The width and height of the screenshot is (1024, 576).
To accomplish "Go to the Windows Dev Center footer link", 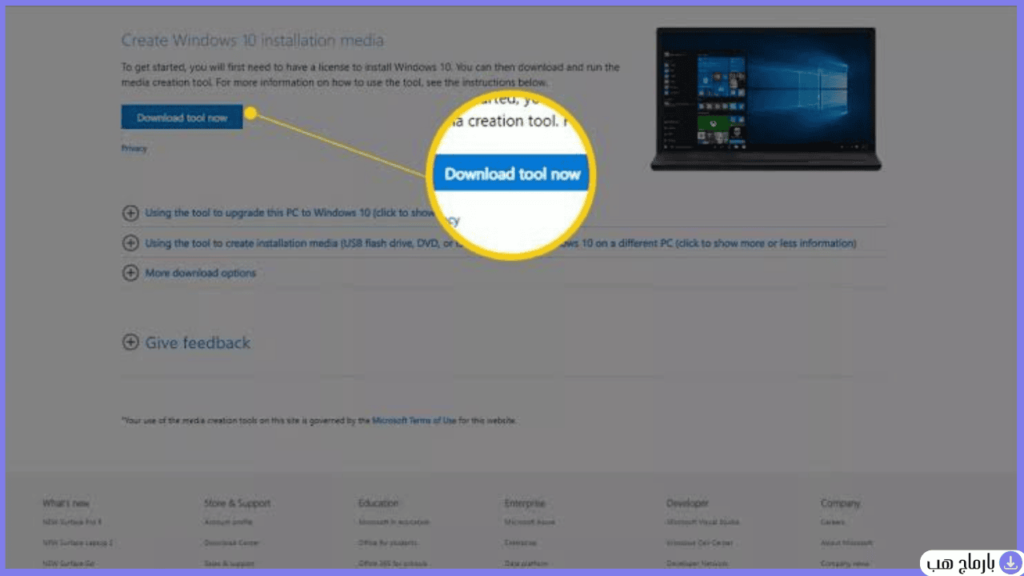I will click(699, 543).
